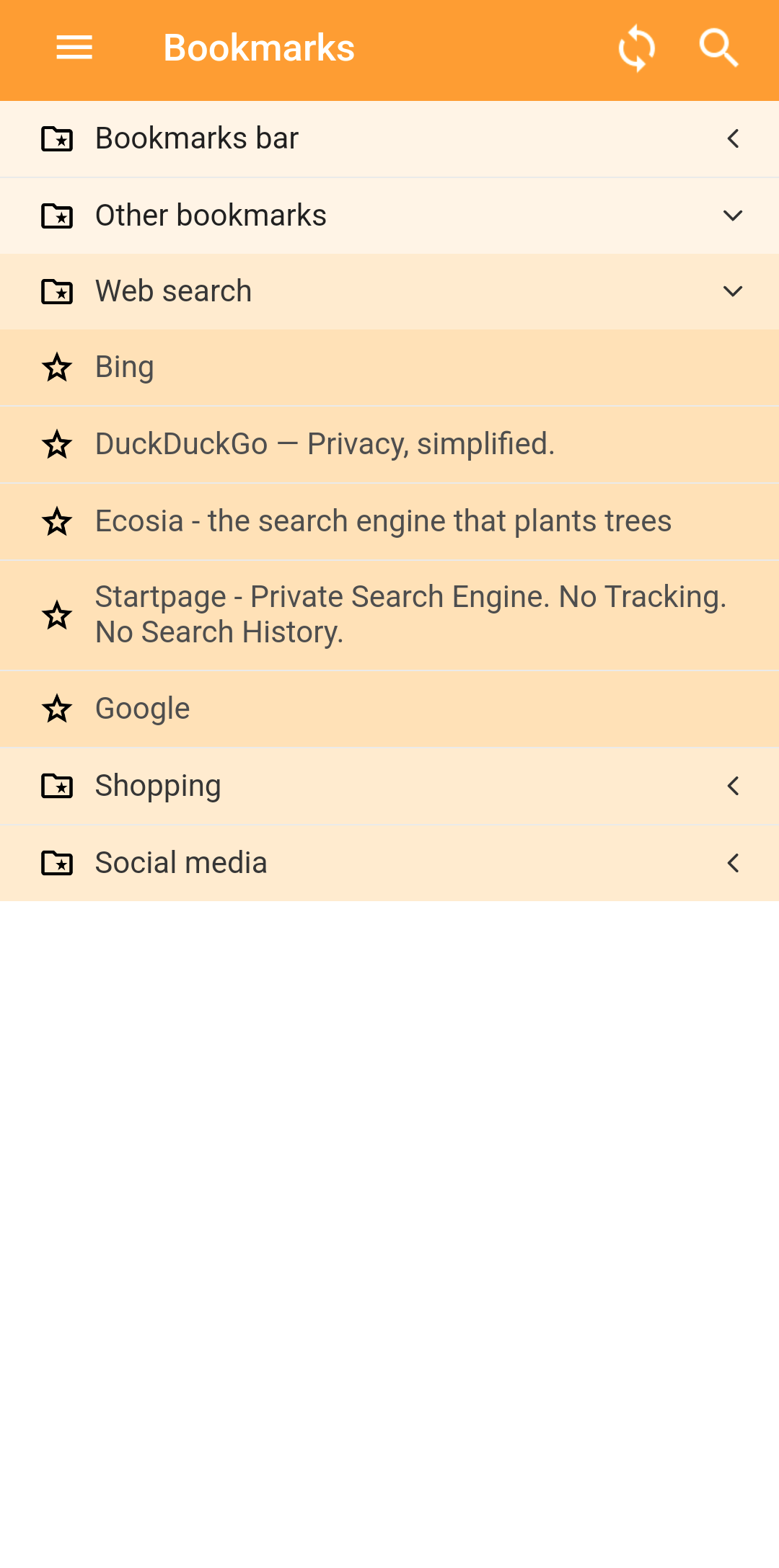Collapse the Web search folder chevron
Image resolution: width=779 pixels, height=1568 pixels.
[733, 291]
